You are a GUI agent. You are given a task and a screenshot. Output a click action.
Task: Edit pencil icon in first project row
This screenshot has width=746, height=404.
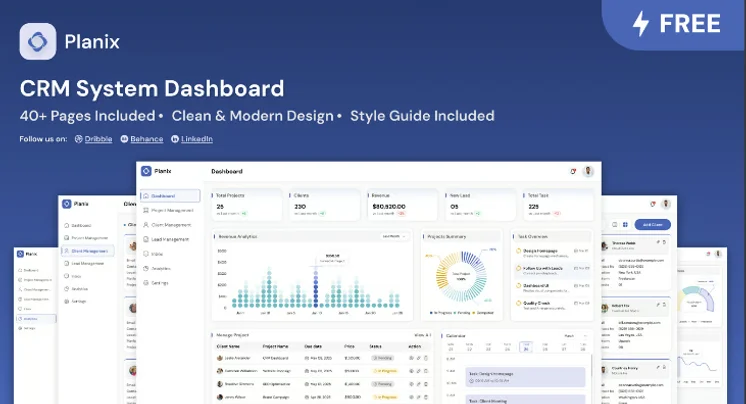point(419,358)
